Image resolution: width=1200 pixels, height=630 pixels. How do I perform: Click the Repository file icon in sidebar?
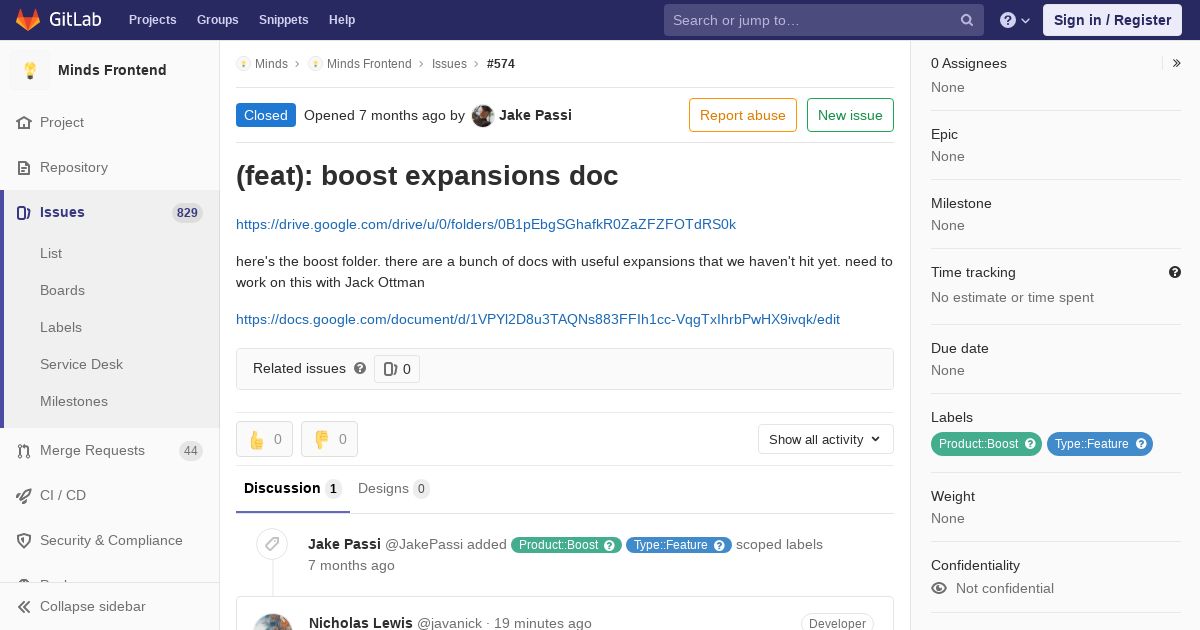[x=24, y=167]
